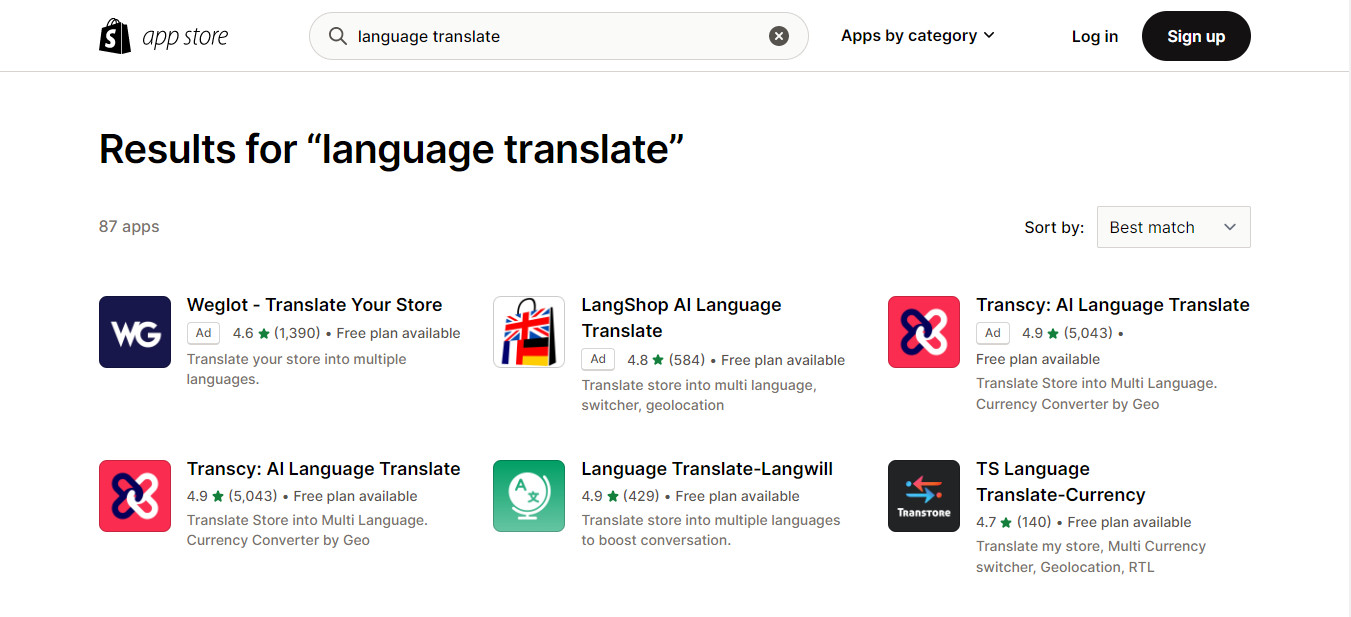1351x617 pixels.
Task: Open the top-row Transcy: AI Language Translate title
Action: (1113, 305)
